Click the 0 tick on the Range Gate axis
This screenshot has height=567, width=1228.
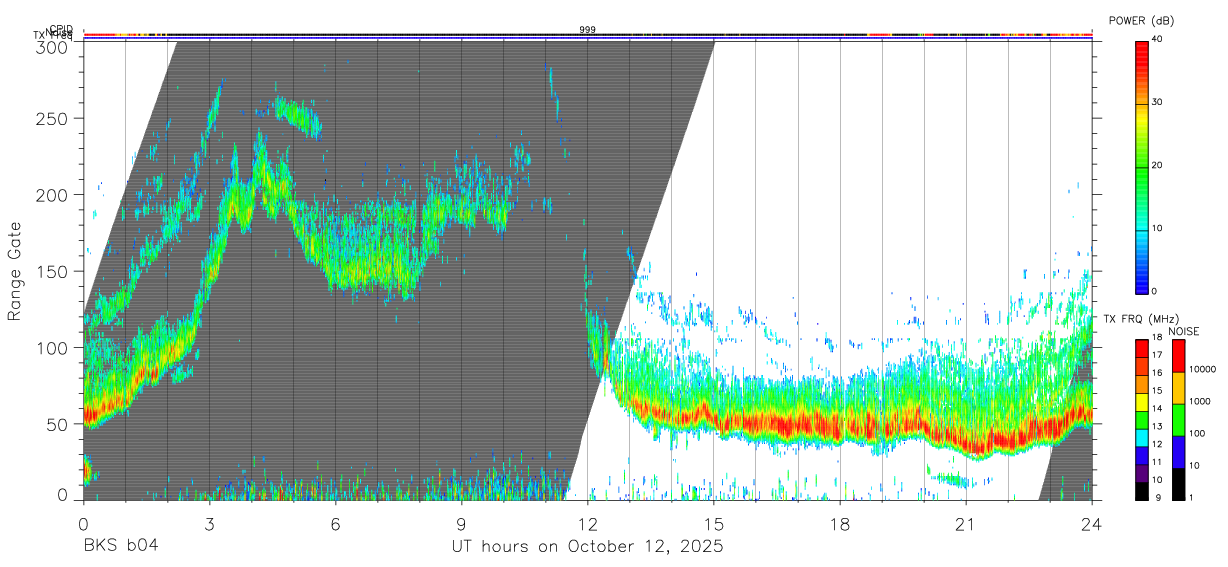coord(63,494)
